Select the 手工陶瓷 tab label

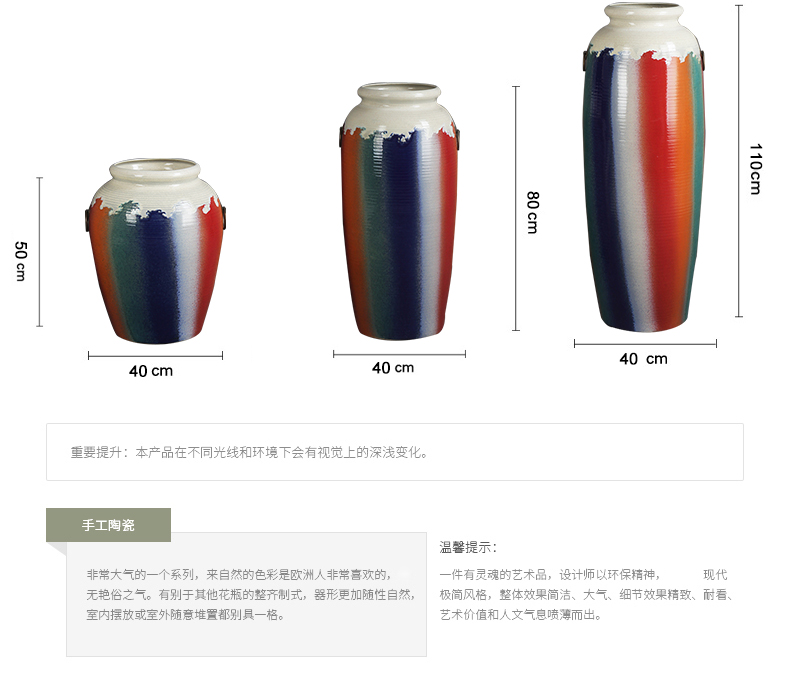tap(108, 525)
